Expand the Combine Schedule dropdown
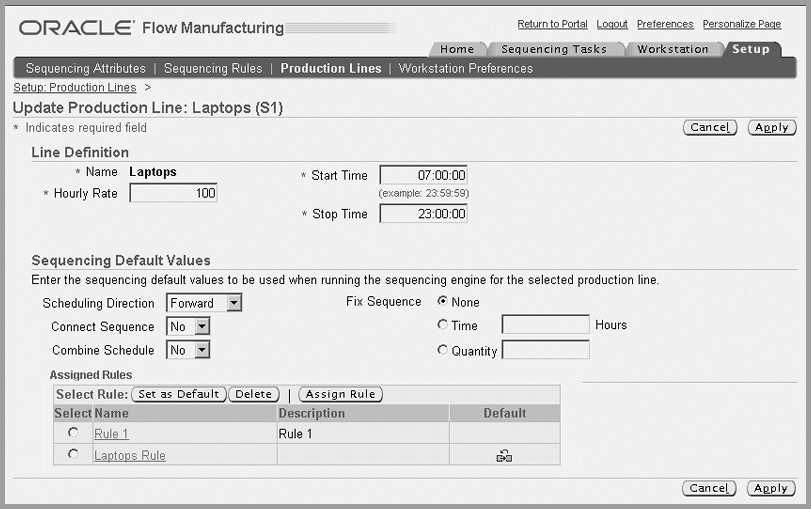Viewport: 811px width, 509px height. [188, 350]
